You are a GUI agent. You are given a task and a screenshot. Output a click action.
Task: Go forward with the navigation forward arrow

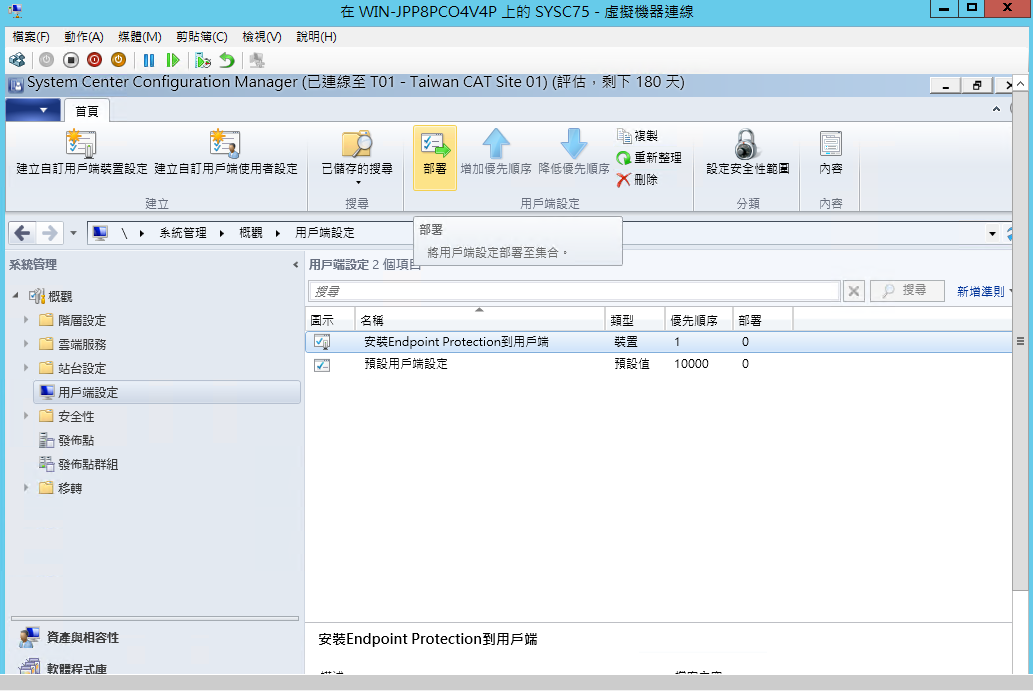pos(50,233)
